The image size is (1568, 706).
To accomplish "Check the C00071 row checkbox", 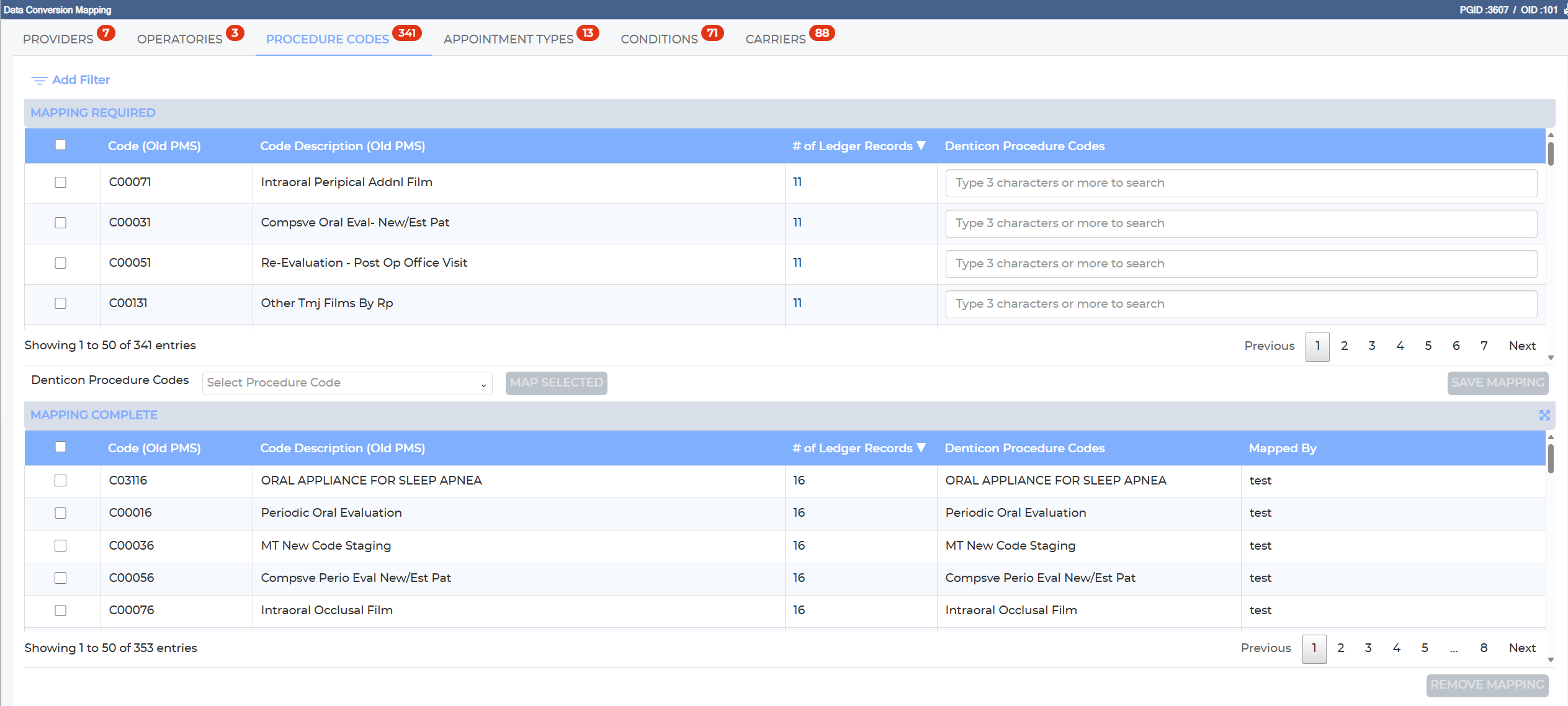I will (60, 182).
